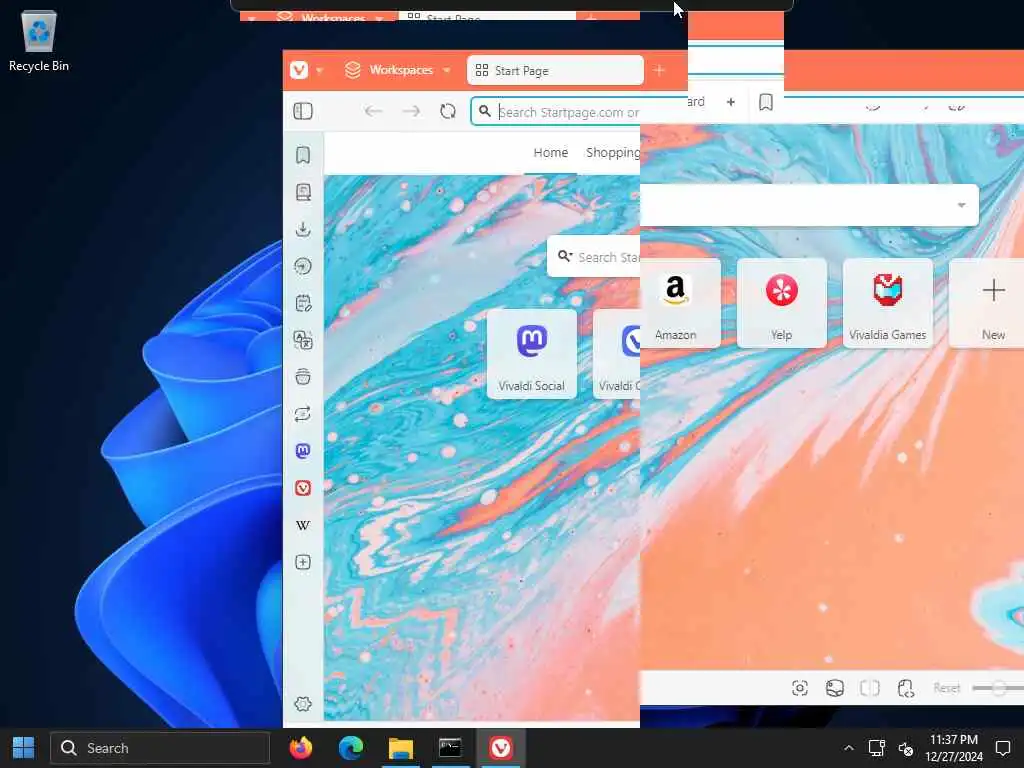This screenshot has height=768, width=1024.
Task: Open the search engine selector icon
Action: 565,257
